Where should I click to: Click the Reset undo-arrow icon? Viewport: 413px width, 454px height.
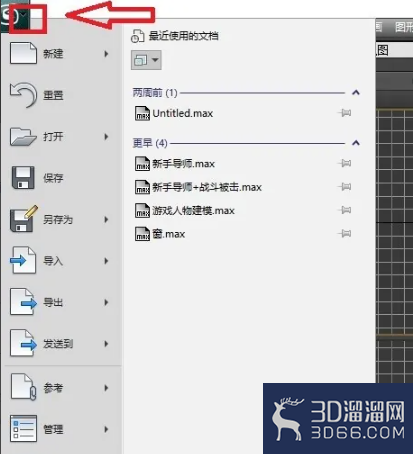tap(23, 95)
